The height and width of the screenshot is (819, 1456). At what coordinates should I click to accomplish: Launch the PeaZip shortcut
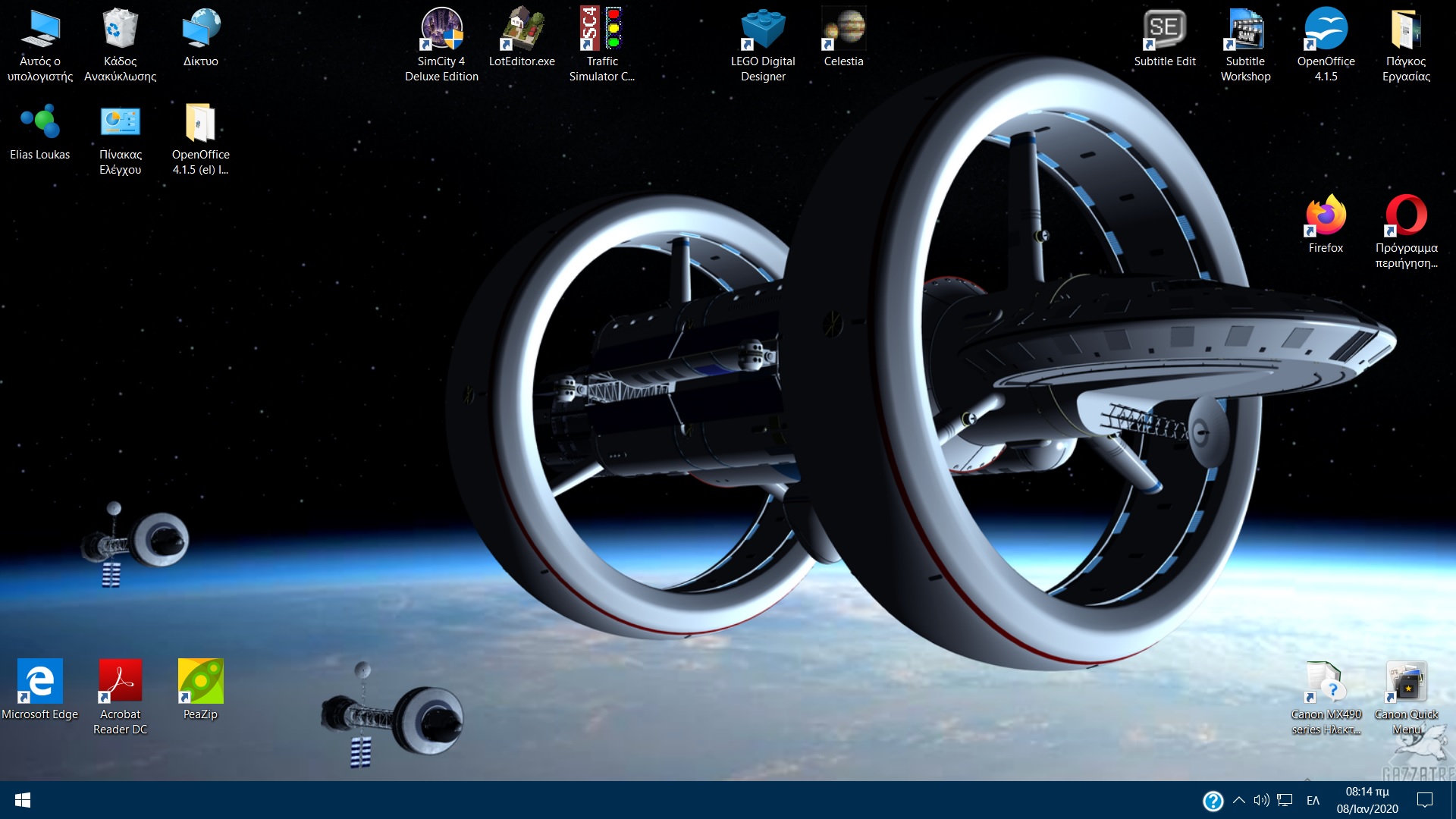(x=200, y=690)
